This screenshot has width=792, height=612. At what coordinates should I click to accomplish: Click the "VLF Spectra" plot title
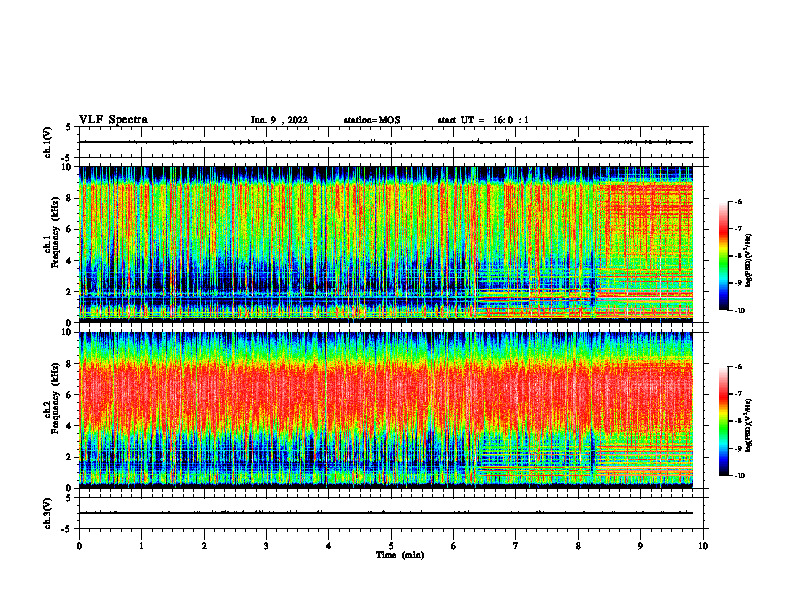tap(113, 120)
